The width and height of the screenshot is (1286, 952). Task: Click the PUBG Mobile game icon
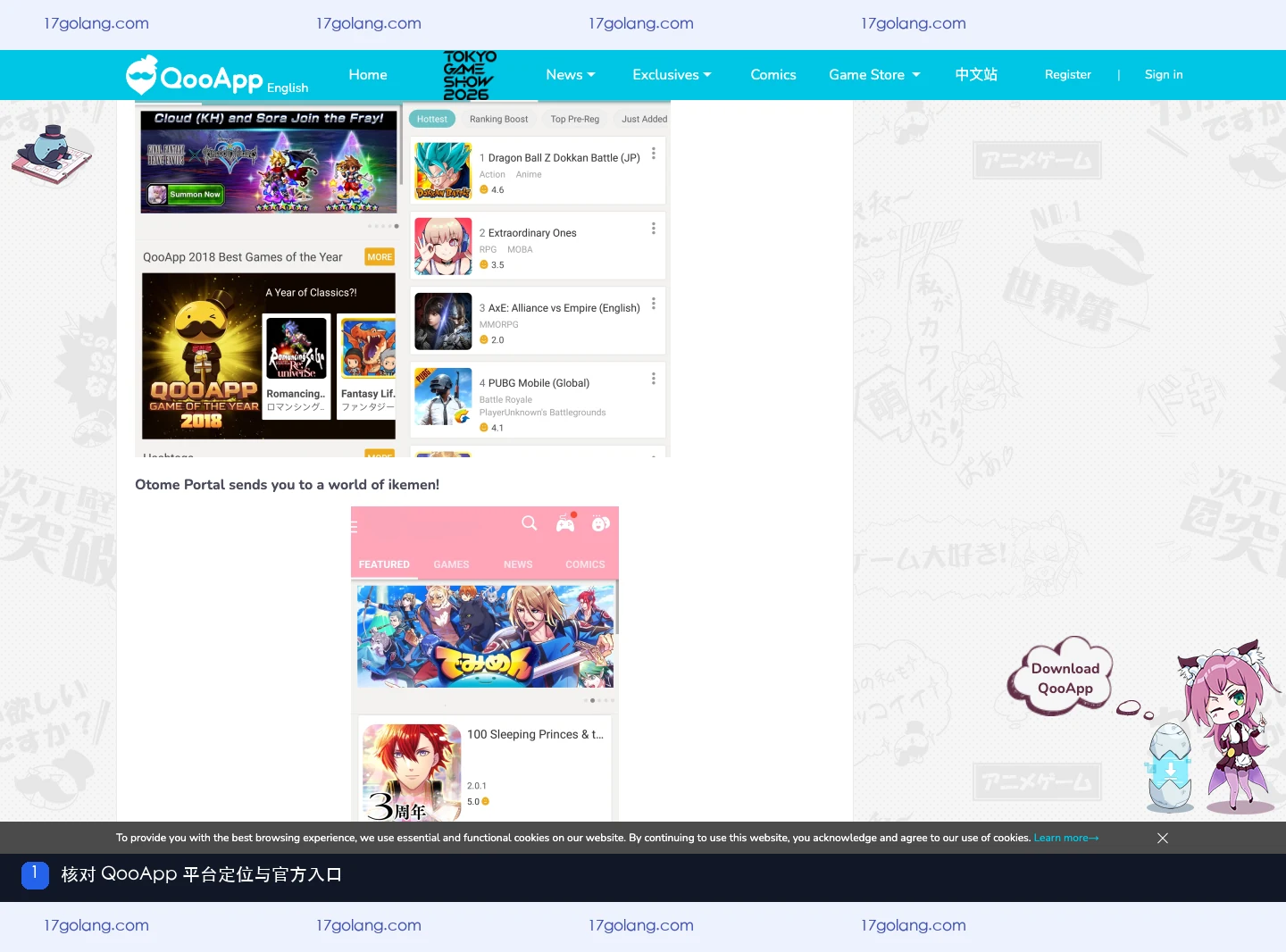point(443,396)
